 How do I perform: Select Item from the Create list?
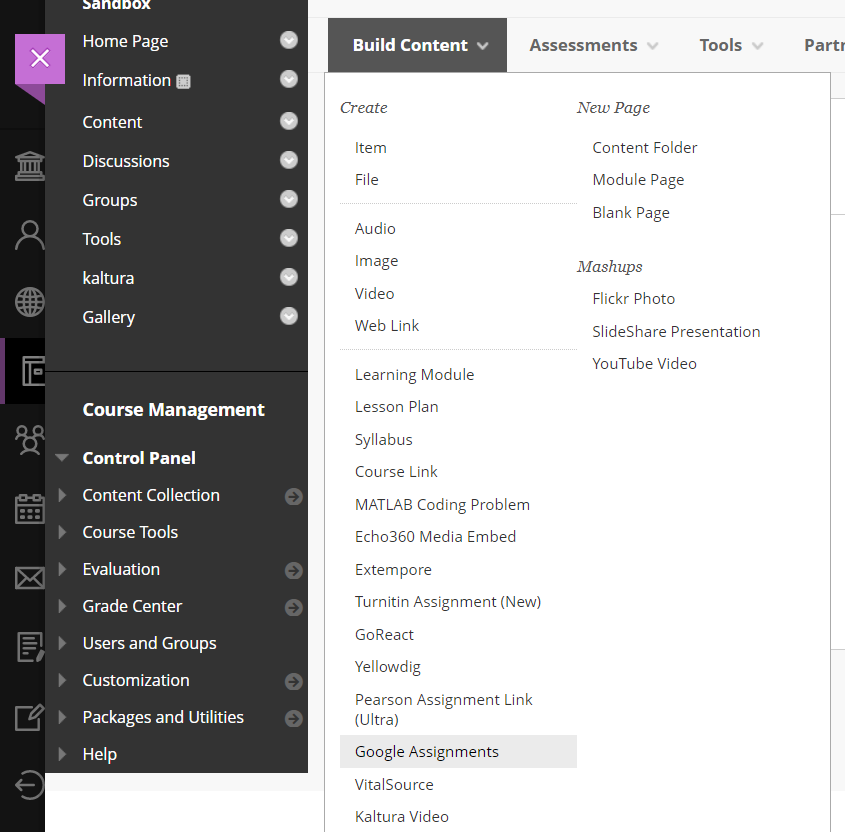tap(371, 148)
